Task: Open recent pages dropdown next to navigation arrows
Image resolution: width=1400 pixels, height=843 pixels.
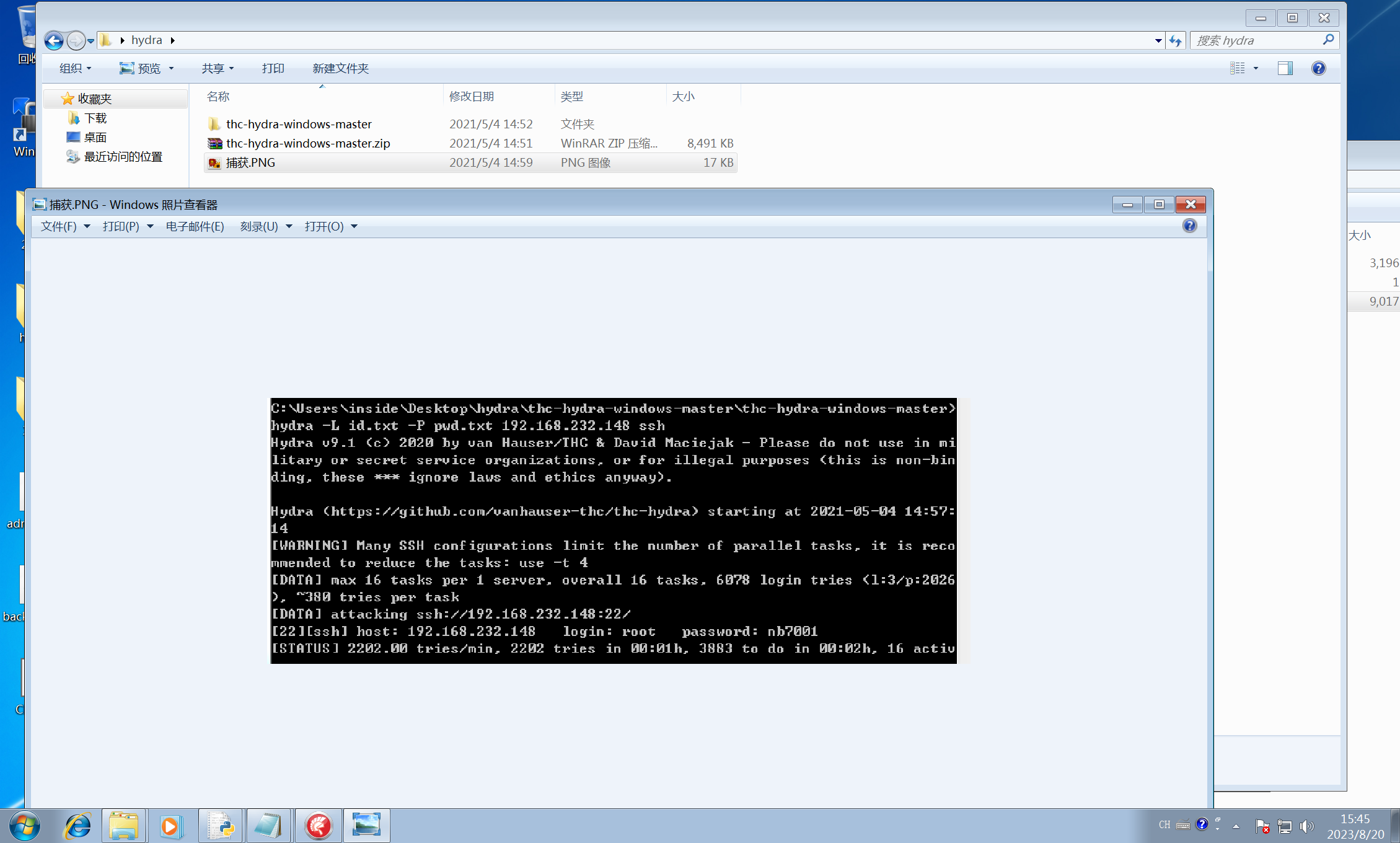Action: coord(90,41)
